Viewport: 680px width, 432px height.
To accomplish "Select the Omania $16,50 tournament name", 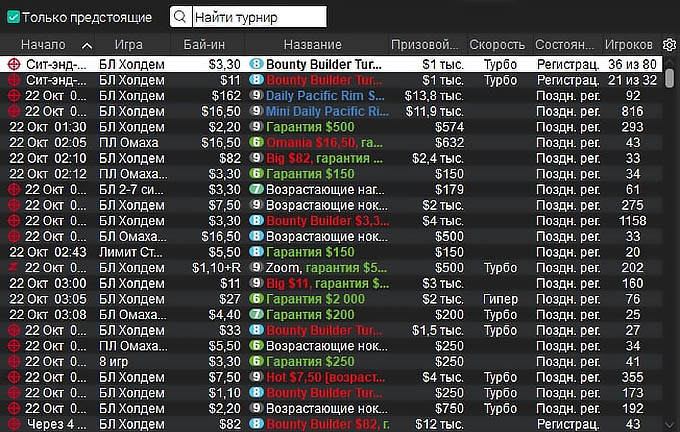I will pyautogui.click(x=324, y=143).
